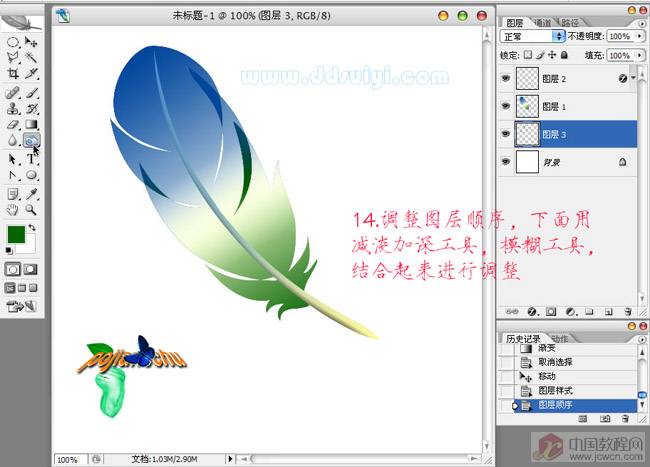Select the Brush tool

pos(31,92)
